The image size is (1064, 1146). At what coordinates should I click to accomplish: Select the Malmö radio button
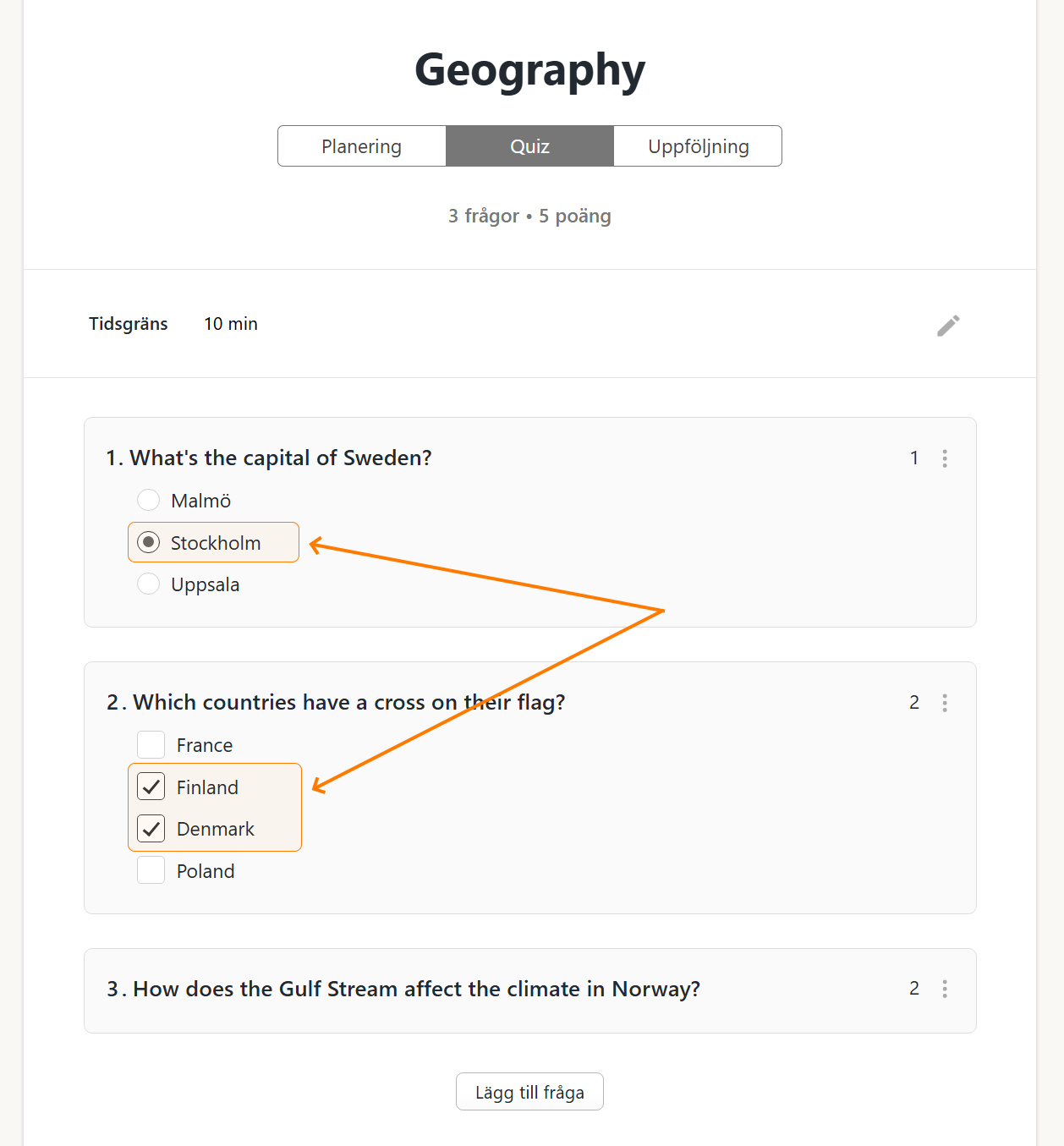149,500
